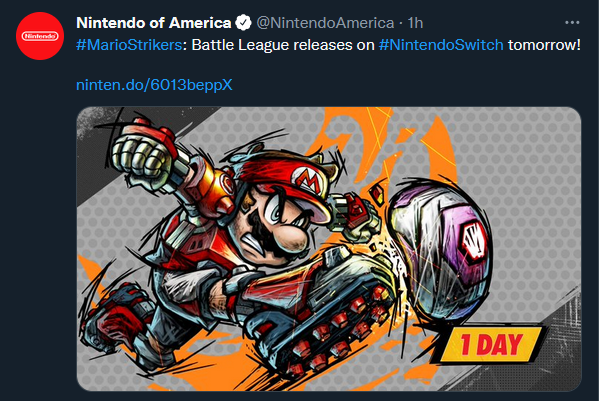Viewport: 599px width, 401px height.
Task: Follow the ninten.do/6013beppX link
Action: (x=154, y=85)
